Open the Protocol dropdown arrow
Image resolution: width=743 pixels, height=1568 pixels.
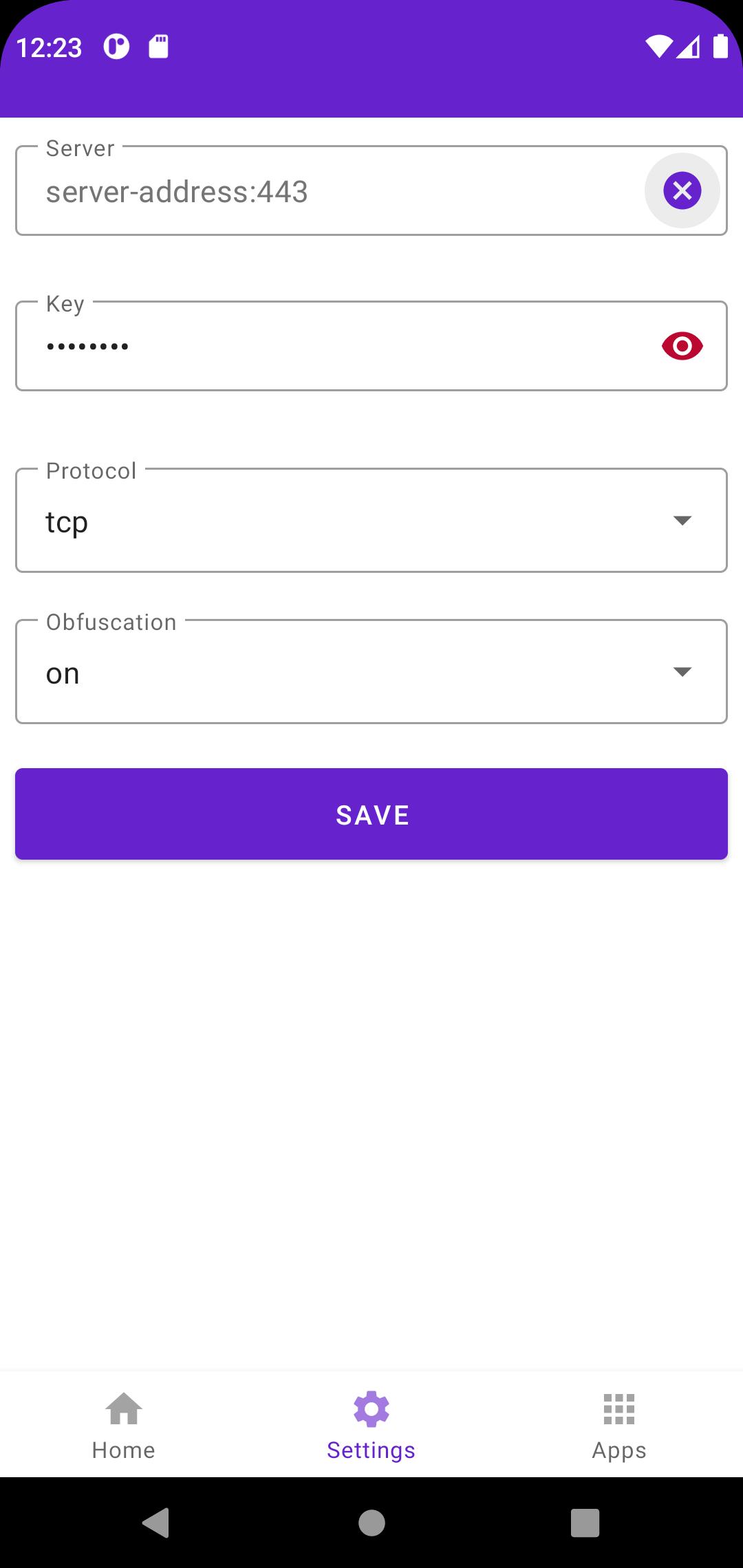pyautogui.click(x=682, y=521)
